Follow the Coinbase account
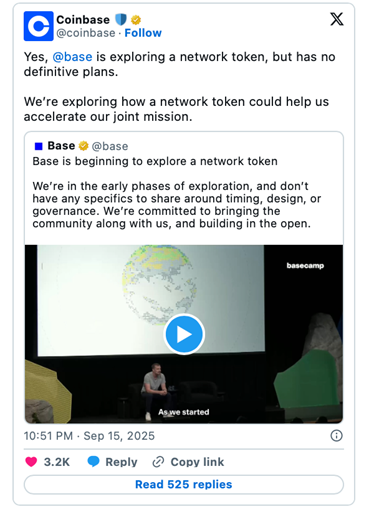Viewport: 369px width, 512px height. coord(143,33)
